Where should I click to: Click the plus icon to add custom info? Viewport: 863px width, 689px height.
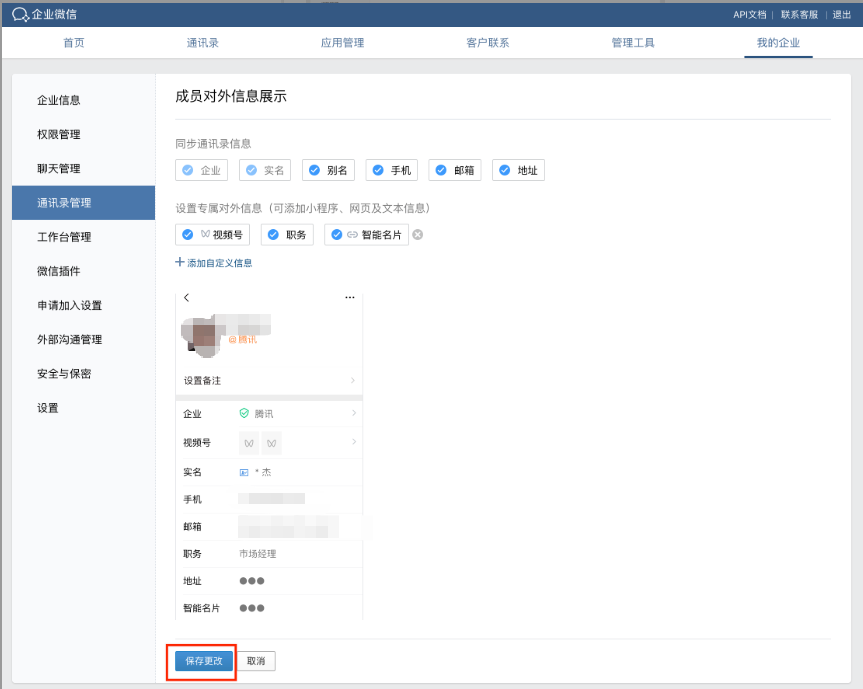click(179, 262)
